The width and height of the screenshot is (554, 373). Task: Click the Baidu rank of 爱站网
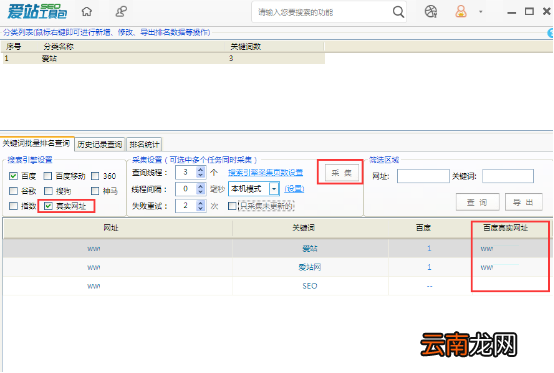pyautogui.click(x=429, y=267)
